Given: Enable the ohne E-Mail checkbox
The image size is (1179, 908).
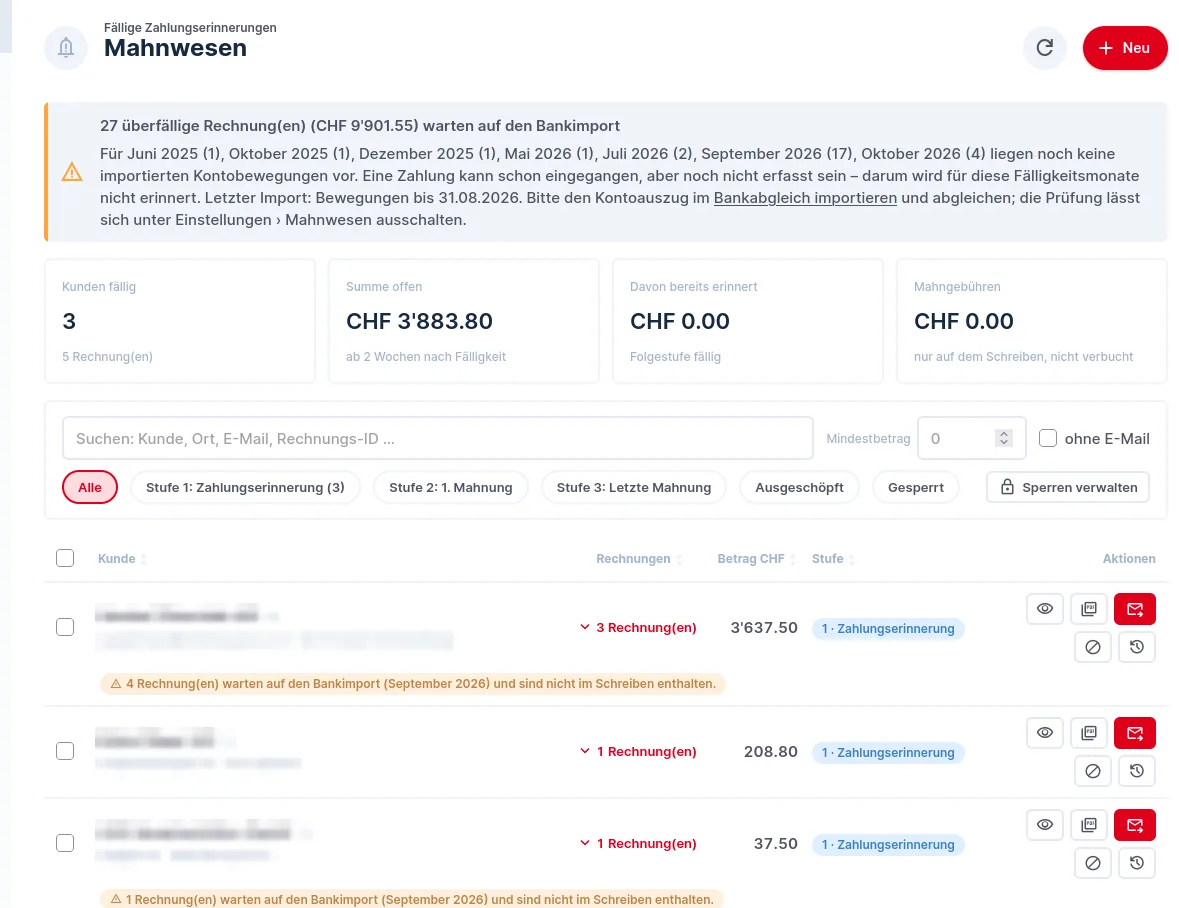Looking at the screenshot, I should tap(1047, 438).
